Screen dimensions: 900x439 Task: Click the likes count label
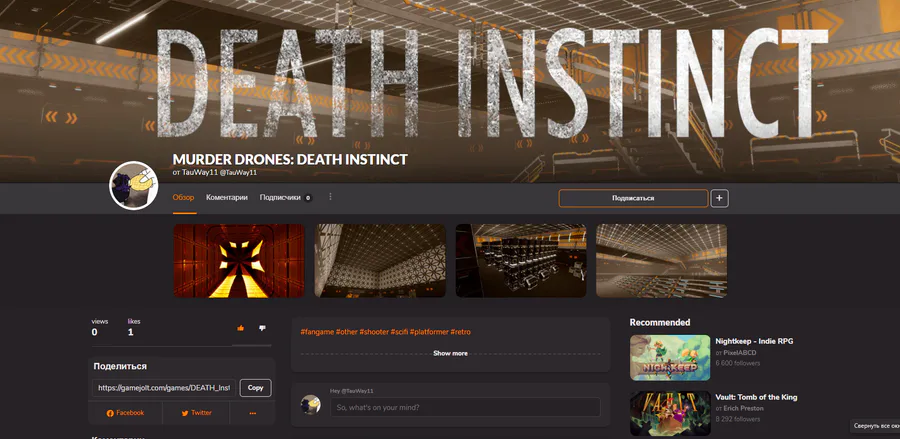coord(134,321)
